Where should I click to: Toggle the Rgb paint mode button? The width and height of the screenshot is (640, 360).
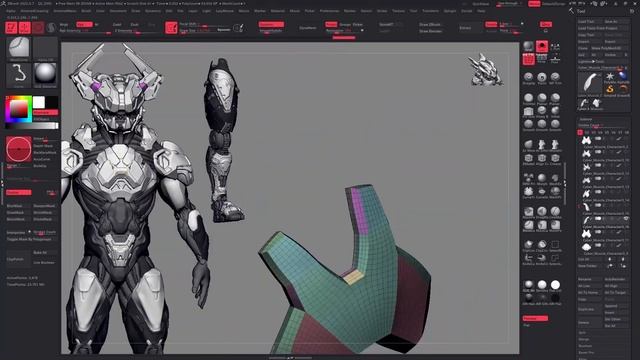[x=84, y=24]
